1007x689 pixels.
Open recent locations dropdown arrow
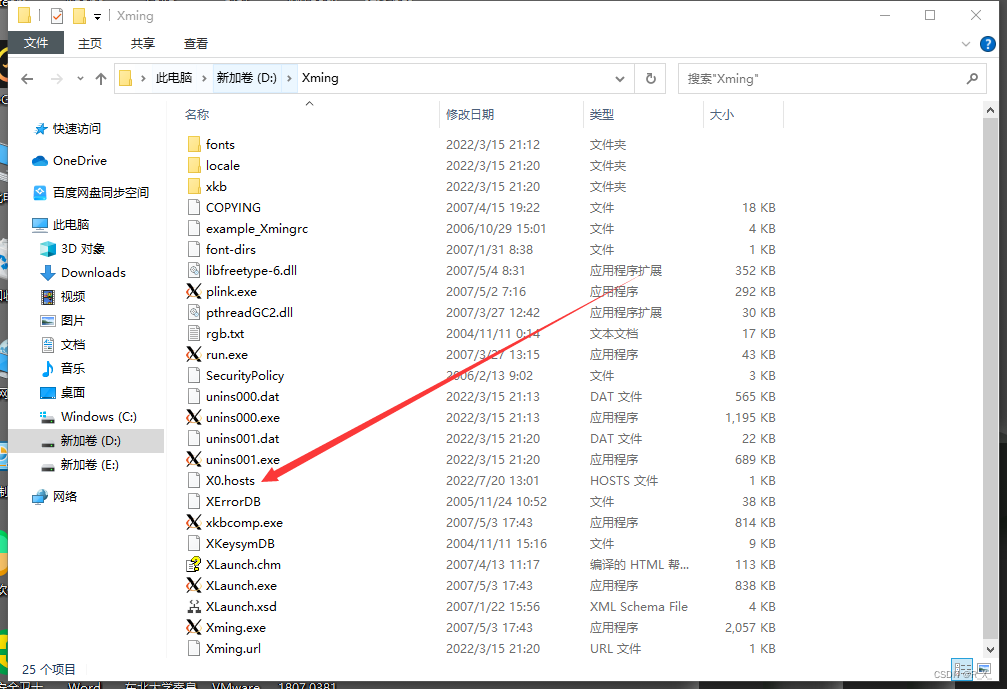pyautogui.click(x=80, y=78)
